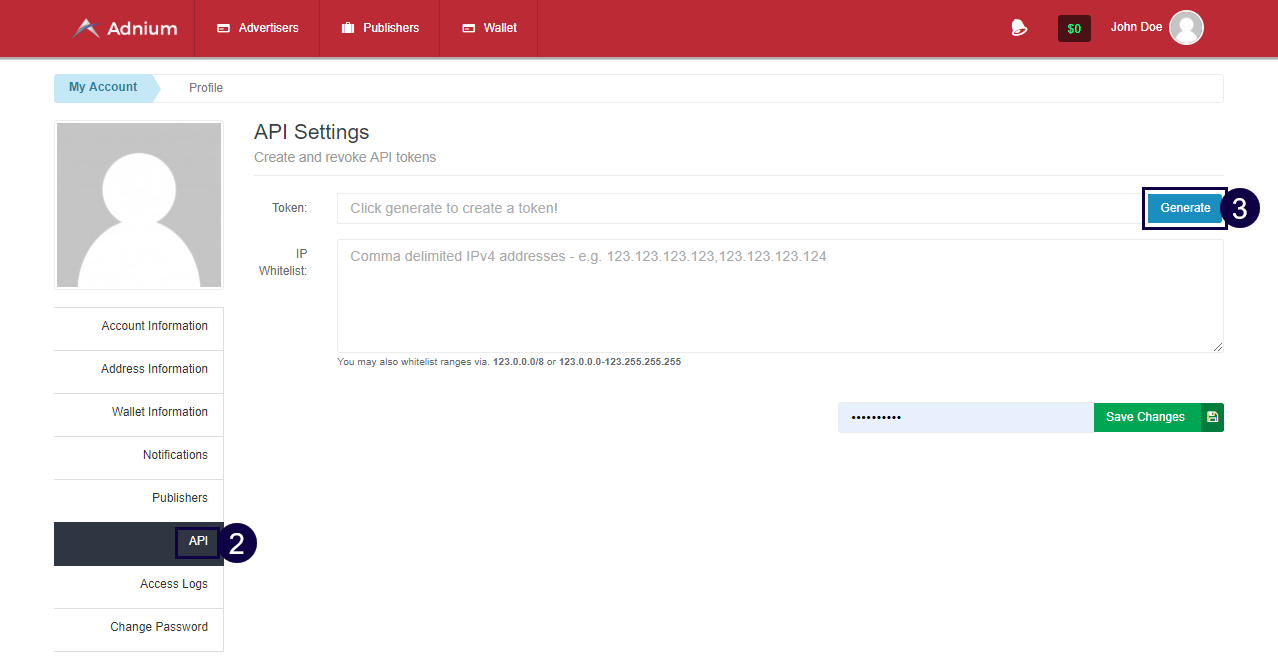Open the Publishers menu in top bar
Image resolution: width=1278 pixels, height=661 pixels.
(380, 28)
